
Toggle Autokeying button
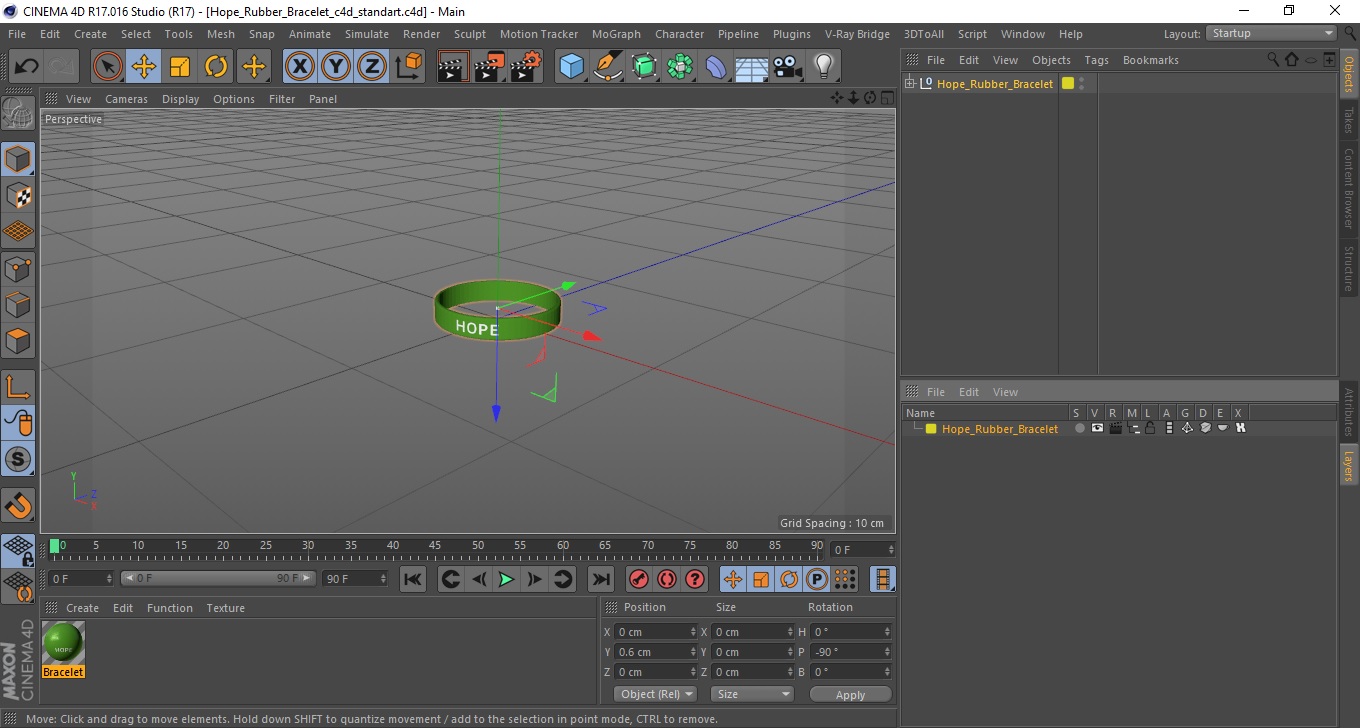click(666, 579)
